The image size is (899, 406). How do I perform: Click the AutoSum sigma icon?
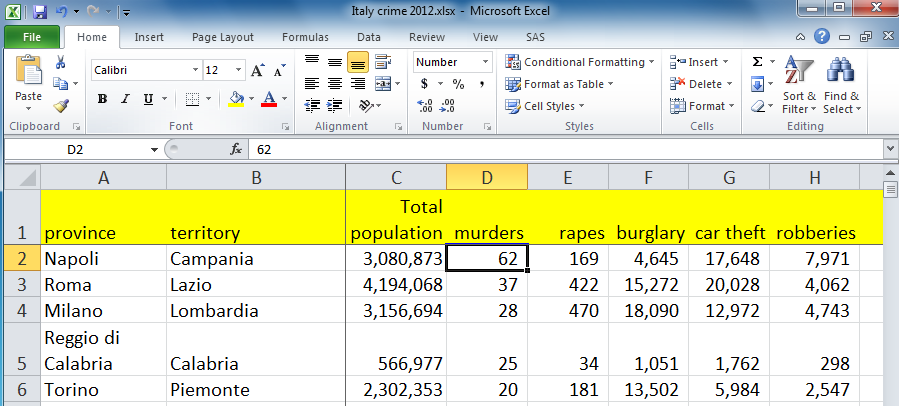(757, 62)
